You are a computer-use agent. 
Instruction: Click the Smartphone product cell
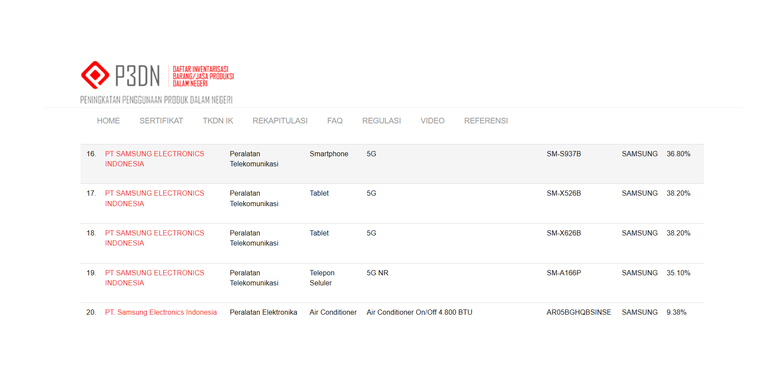(329, 154)
